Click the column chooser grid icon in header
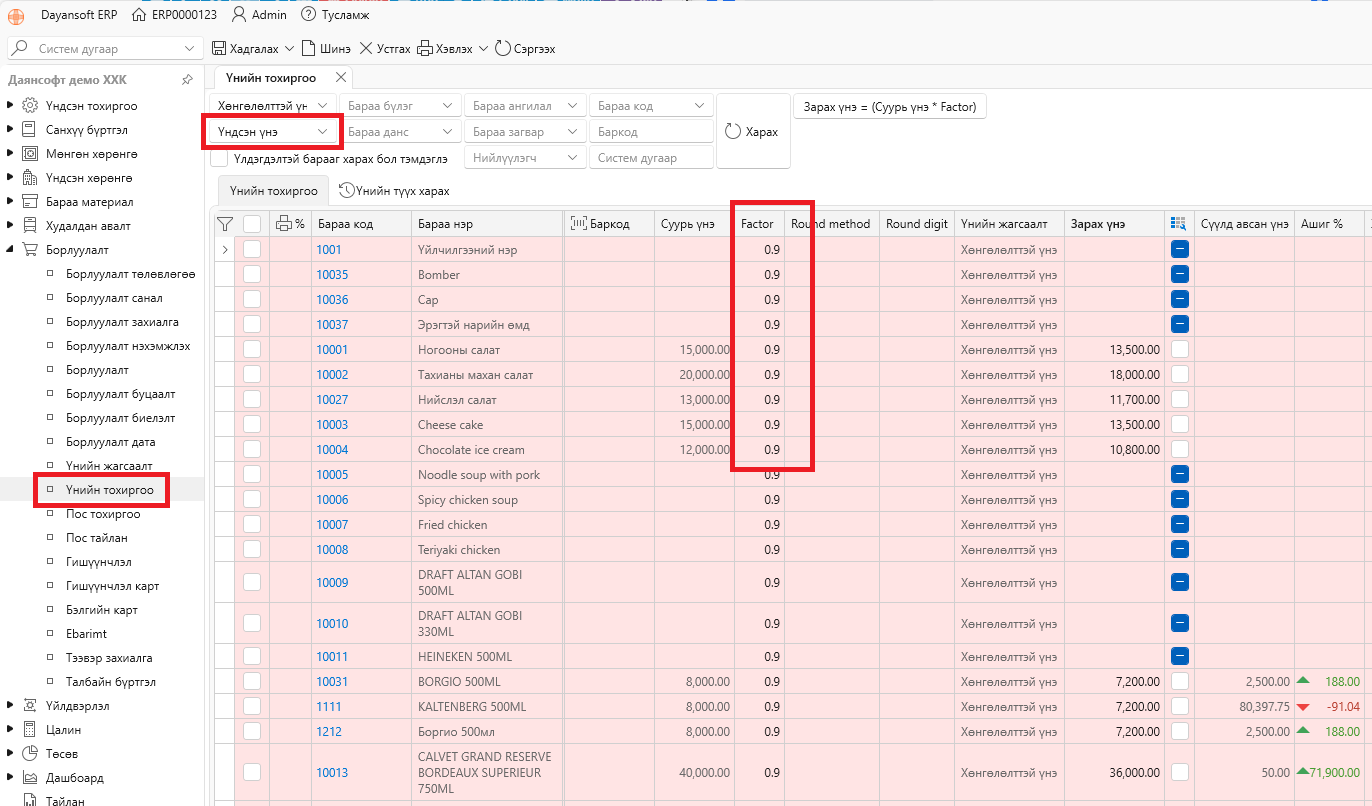The image size is (1372, 806). 1179,224
